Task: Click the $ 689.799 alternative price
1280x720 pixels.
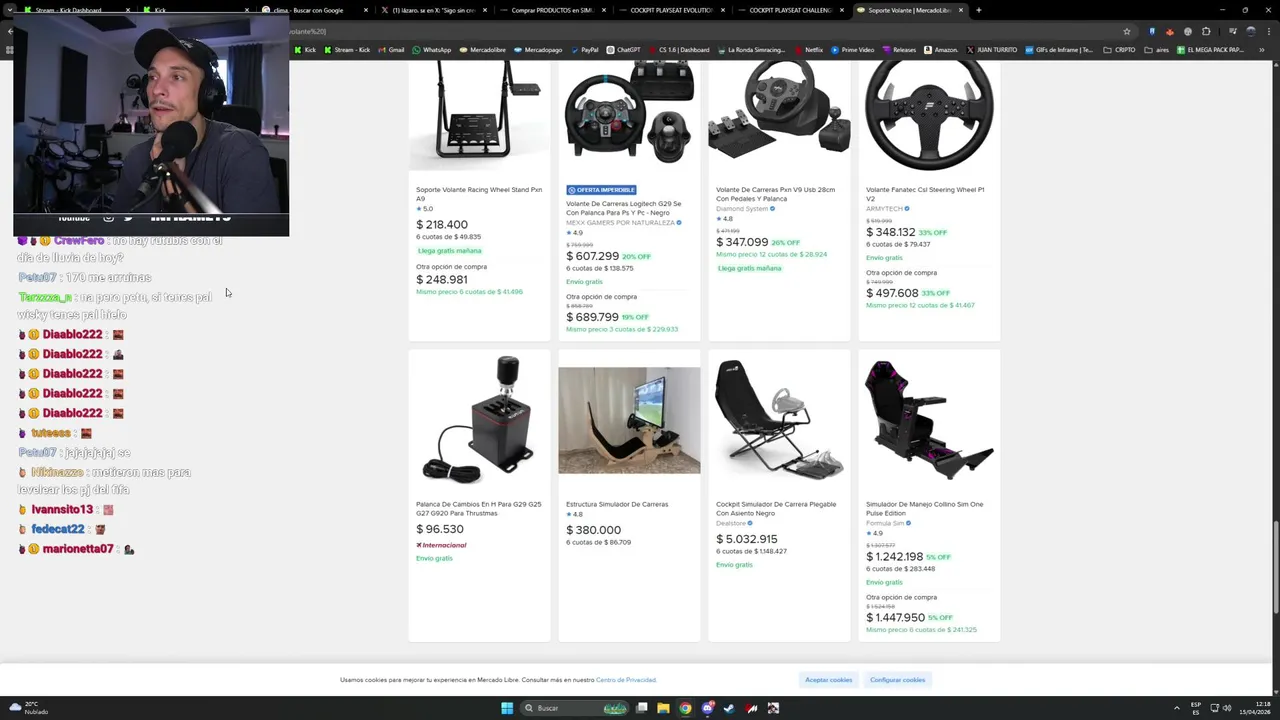Action: point(592,317)
